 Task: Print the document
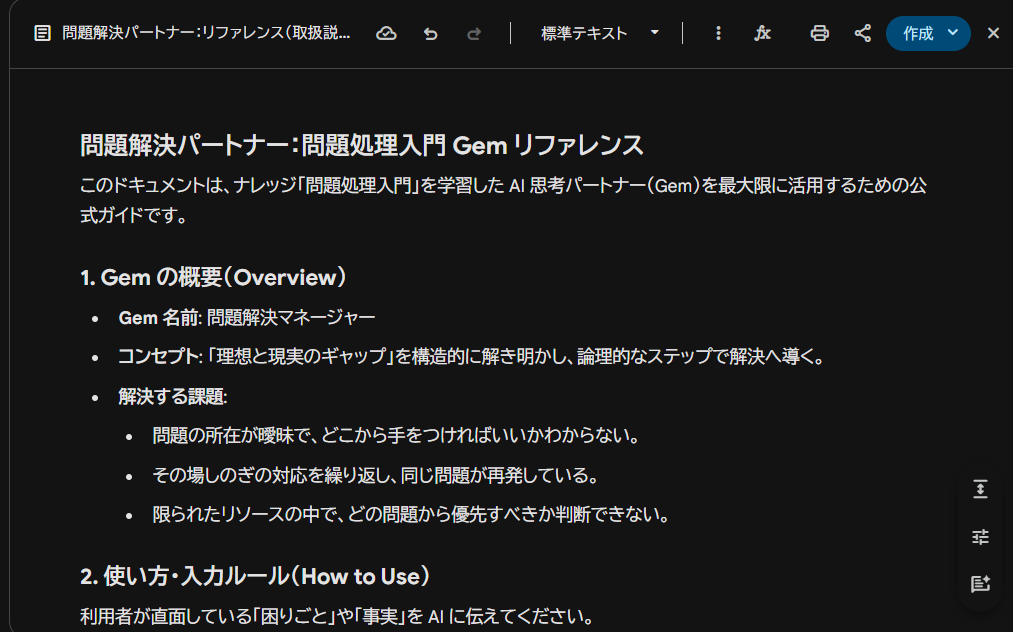coord(819,34)
